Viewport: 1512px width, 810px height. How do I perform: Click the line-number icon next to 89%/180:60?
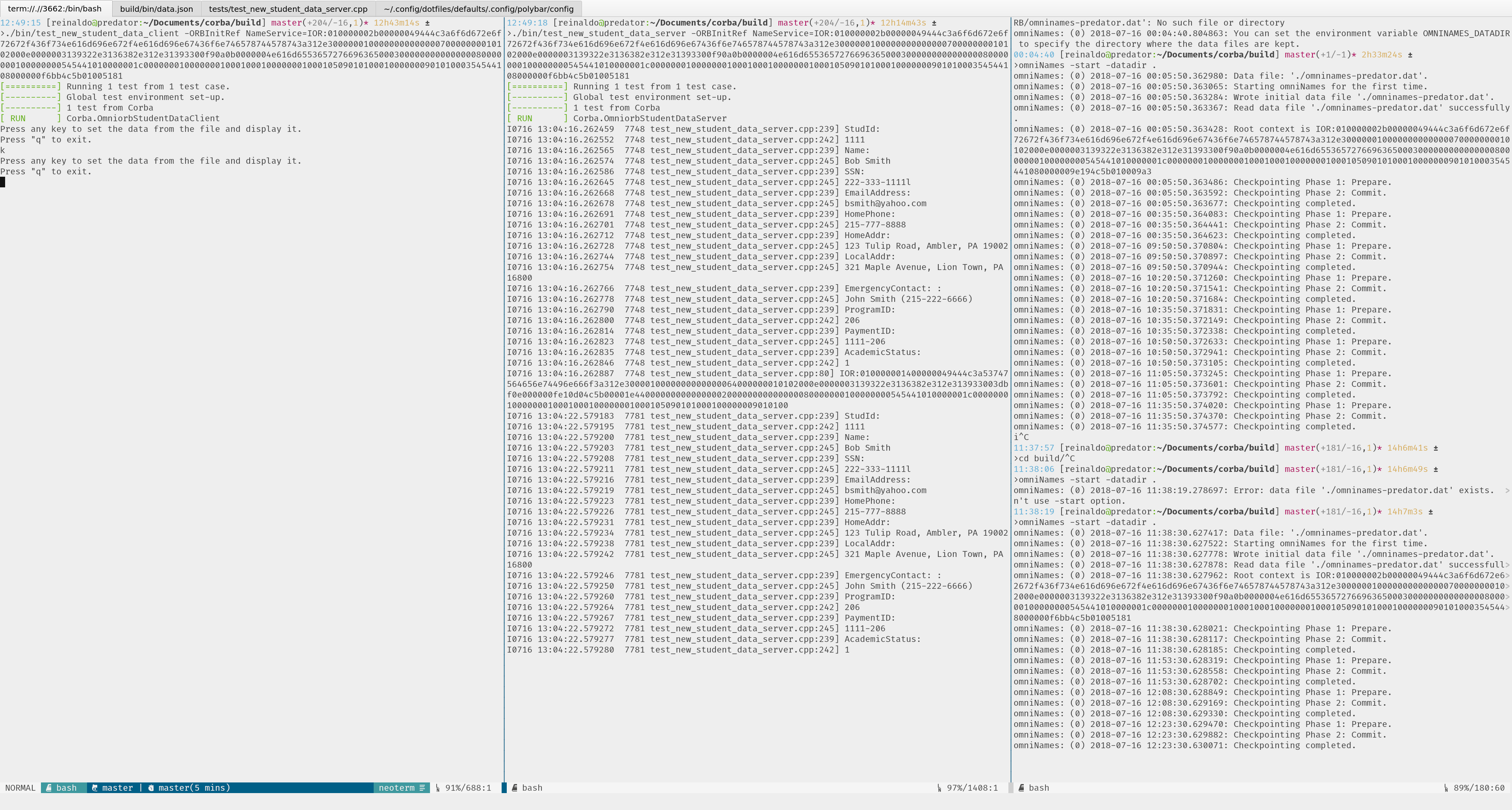click(1446, 788)
